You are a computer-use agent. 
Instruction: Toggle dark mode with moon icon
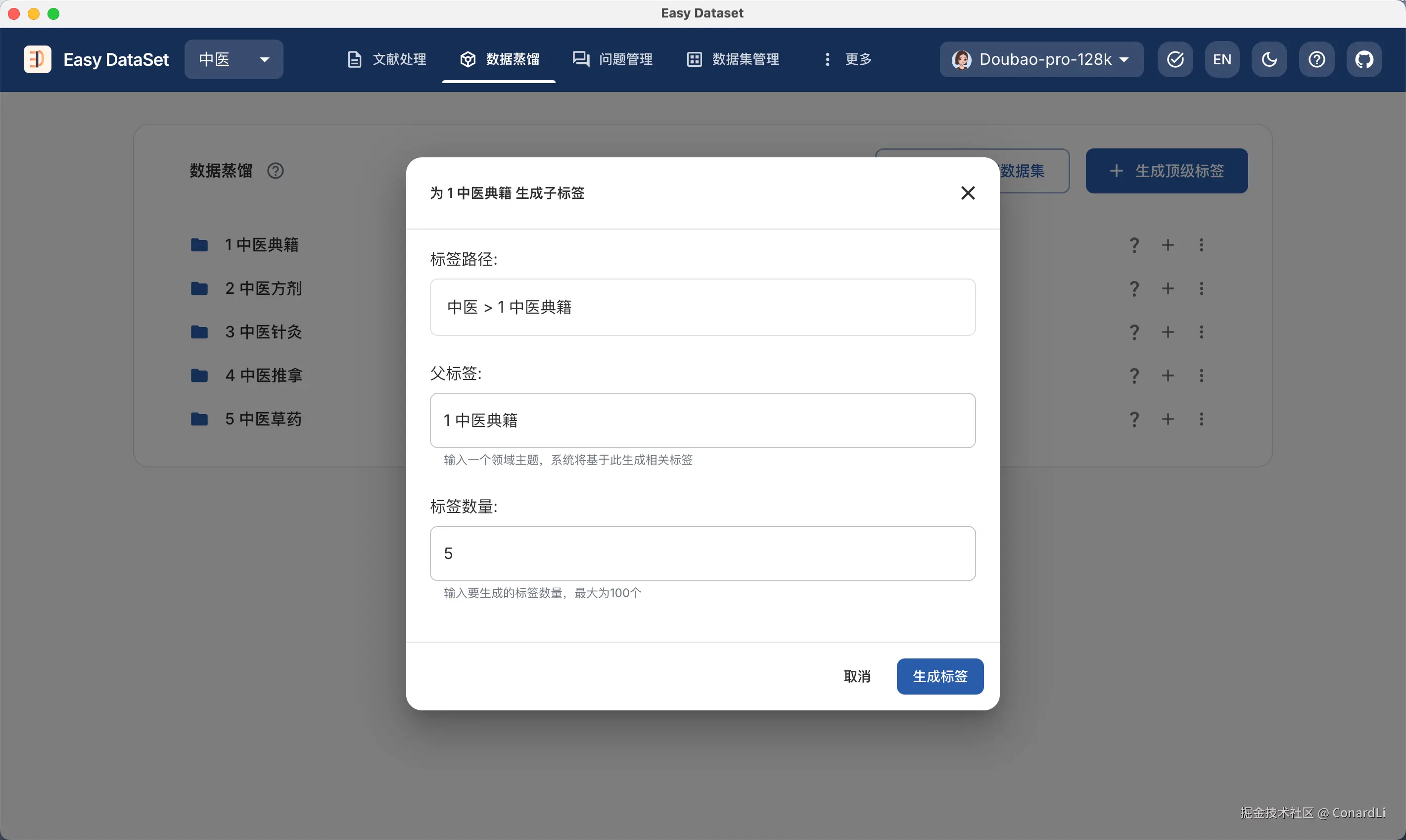tap(1269, 59)
